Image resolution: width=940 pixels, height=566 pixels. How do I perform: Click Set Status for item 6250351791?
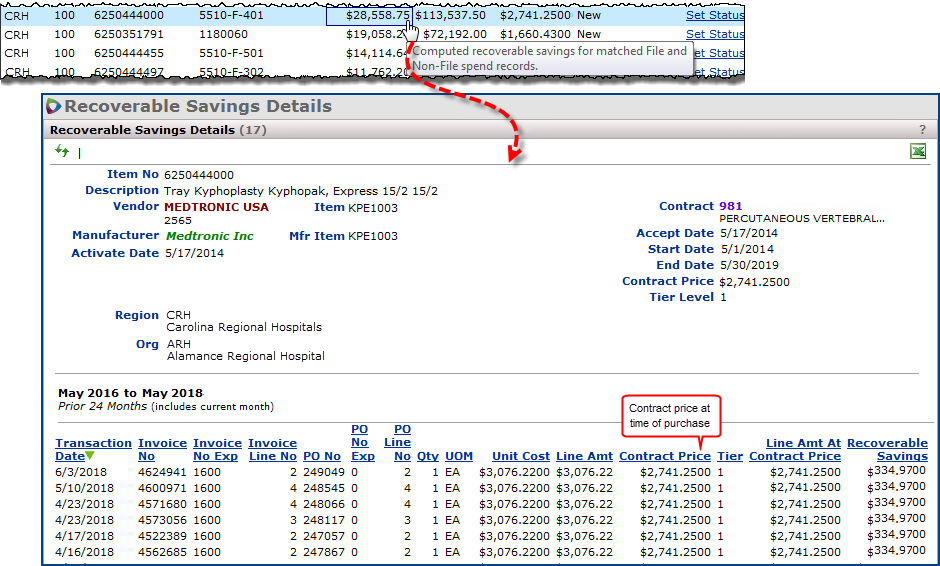point(714,34)
